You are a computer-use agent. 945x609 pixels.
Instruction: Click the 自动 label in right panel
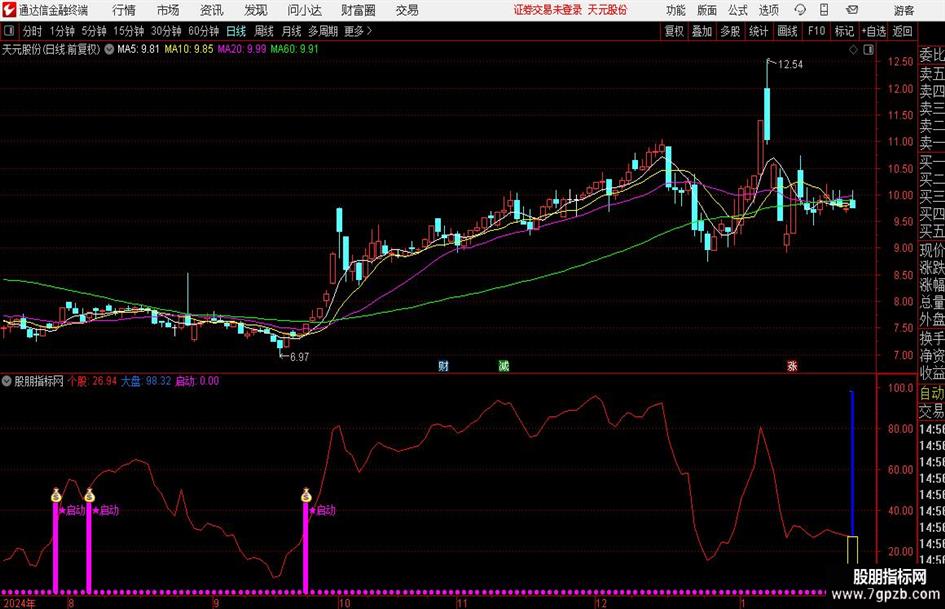coord(932,393)
